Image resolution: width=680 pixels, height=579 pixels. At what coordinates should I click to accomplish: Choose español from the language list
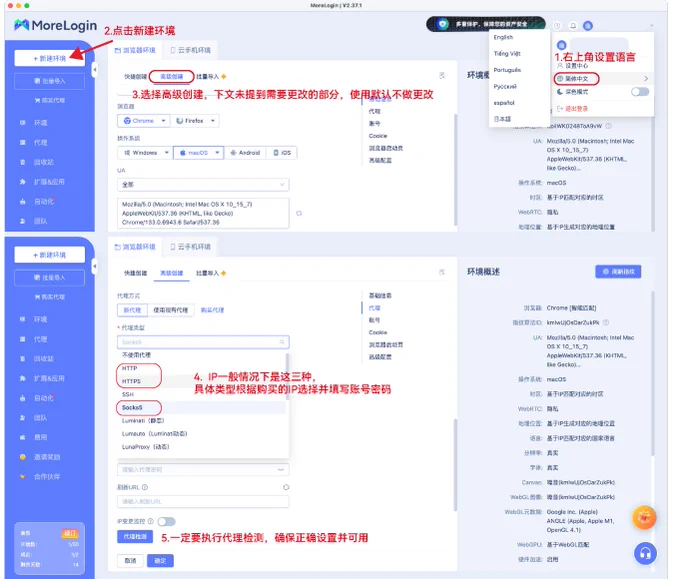click(504, 103)
